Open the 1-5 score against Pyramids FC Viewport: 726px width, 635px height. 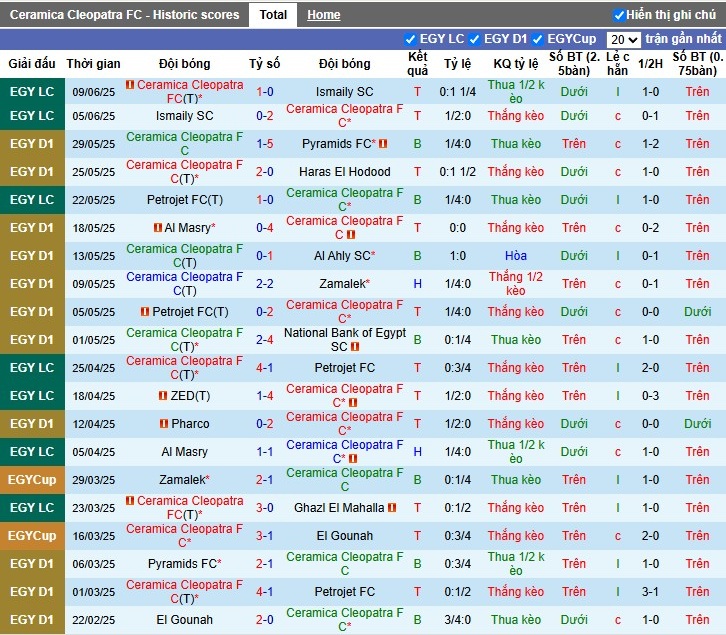[265, 144]
